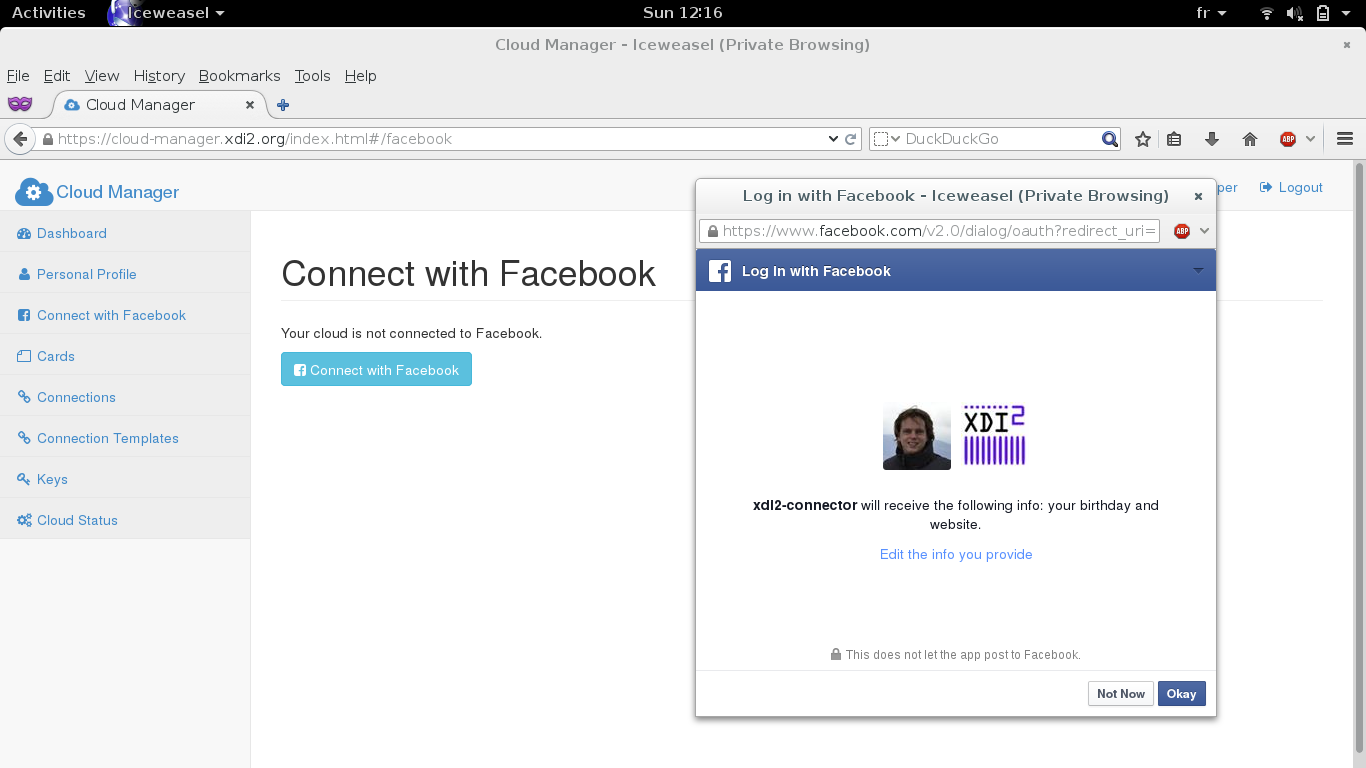Viewport: 1366px width, 768px height.
Task: Open the Help menu
Action: (x=360, y=76)
